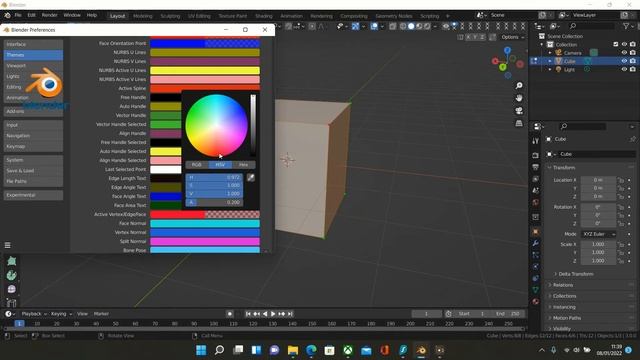Select Hex mode in color picker
The image size is (640, 360).
[x=243, y=164]
